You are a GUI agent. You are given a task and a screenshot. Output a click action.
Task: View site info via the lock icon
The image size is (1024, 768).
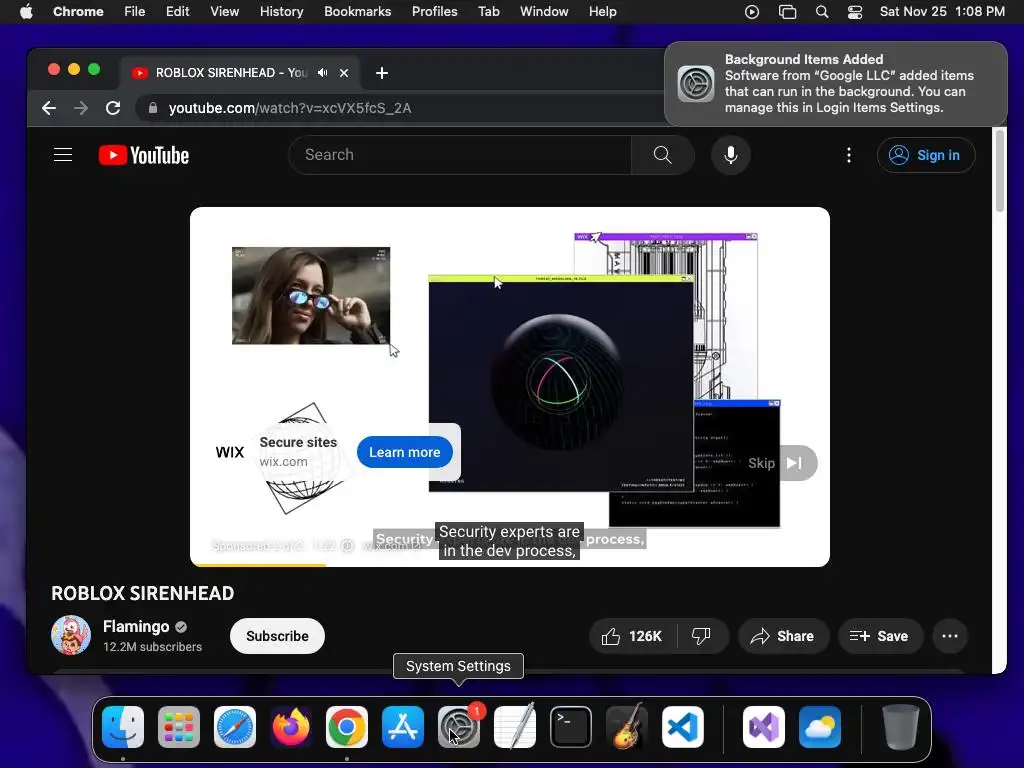(153, 108)
